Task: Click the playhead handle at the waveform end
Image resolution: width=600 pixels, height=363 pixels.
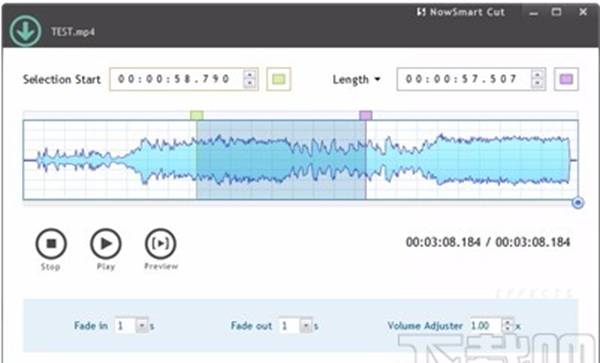Action: click(x=578, y=203)
